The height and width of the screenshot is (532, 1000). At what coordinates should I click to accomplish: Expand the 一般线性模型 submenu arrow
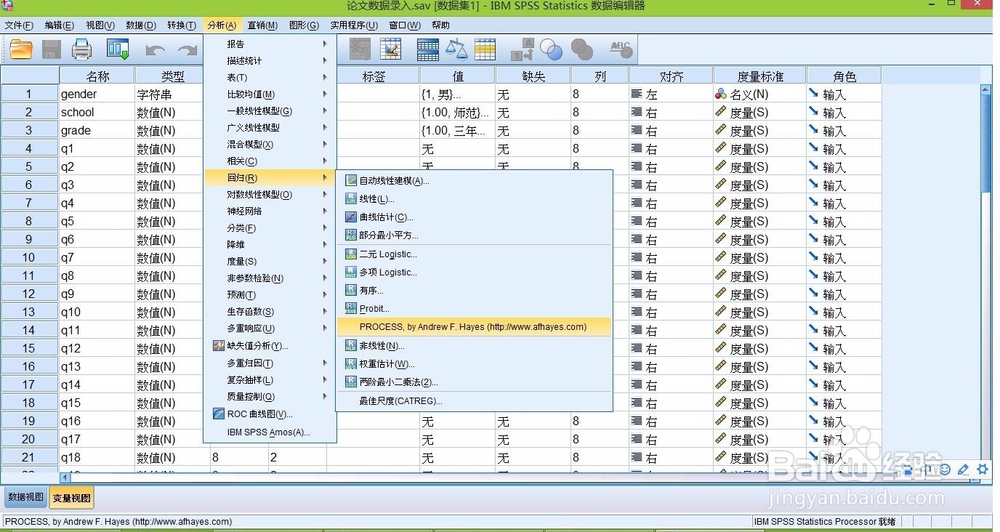tap(325, 111)
